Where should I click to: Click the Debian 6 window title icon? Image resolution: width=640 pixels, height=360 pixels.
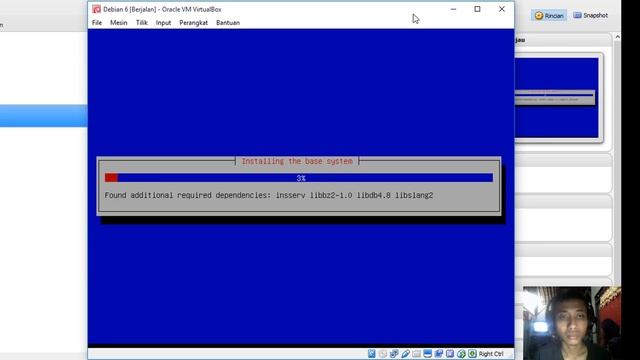(x=96, y=9)
